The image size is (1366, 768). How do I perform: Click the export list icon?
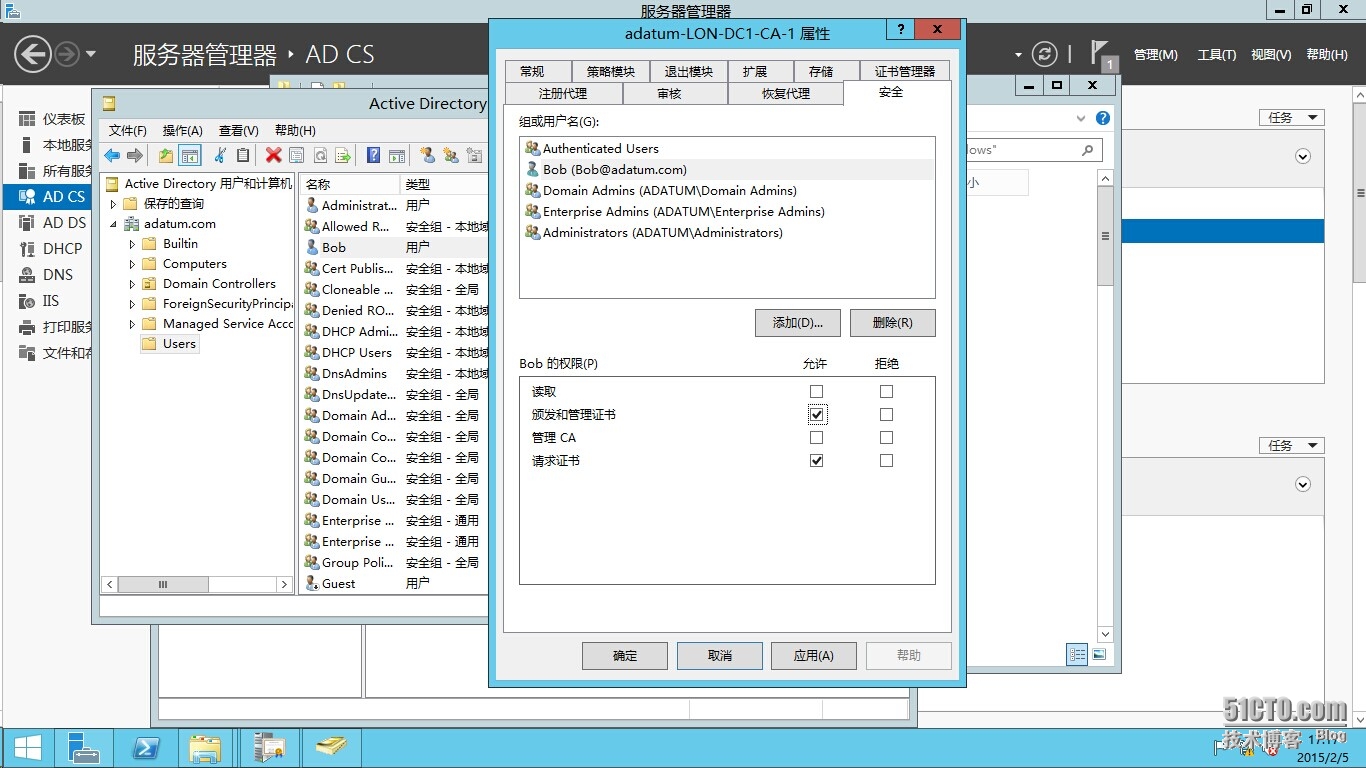click(343, 155)
